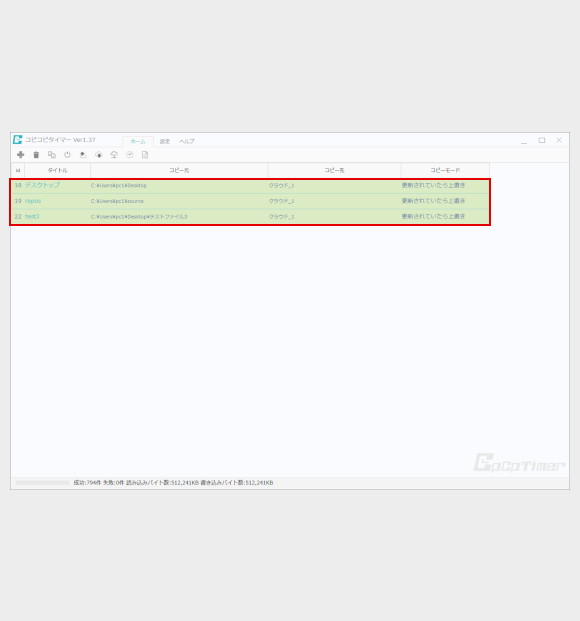580x621 pixels.
Task: Sort by the タイトル column header
Action: [x=57, y=170]
